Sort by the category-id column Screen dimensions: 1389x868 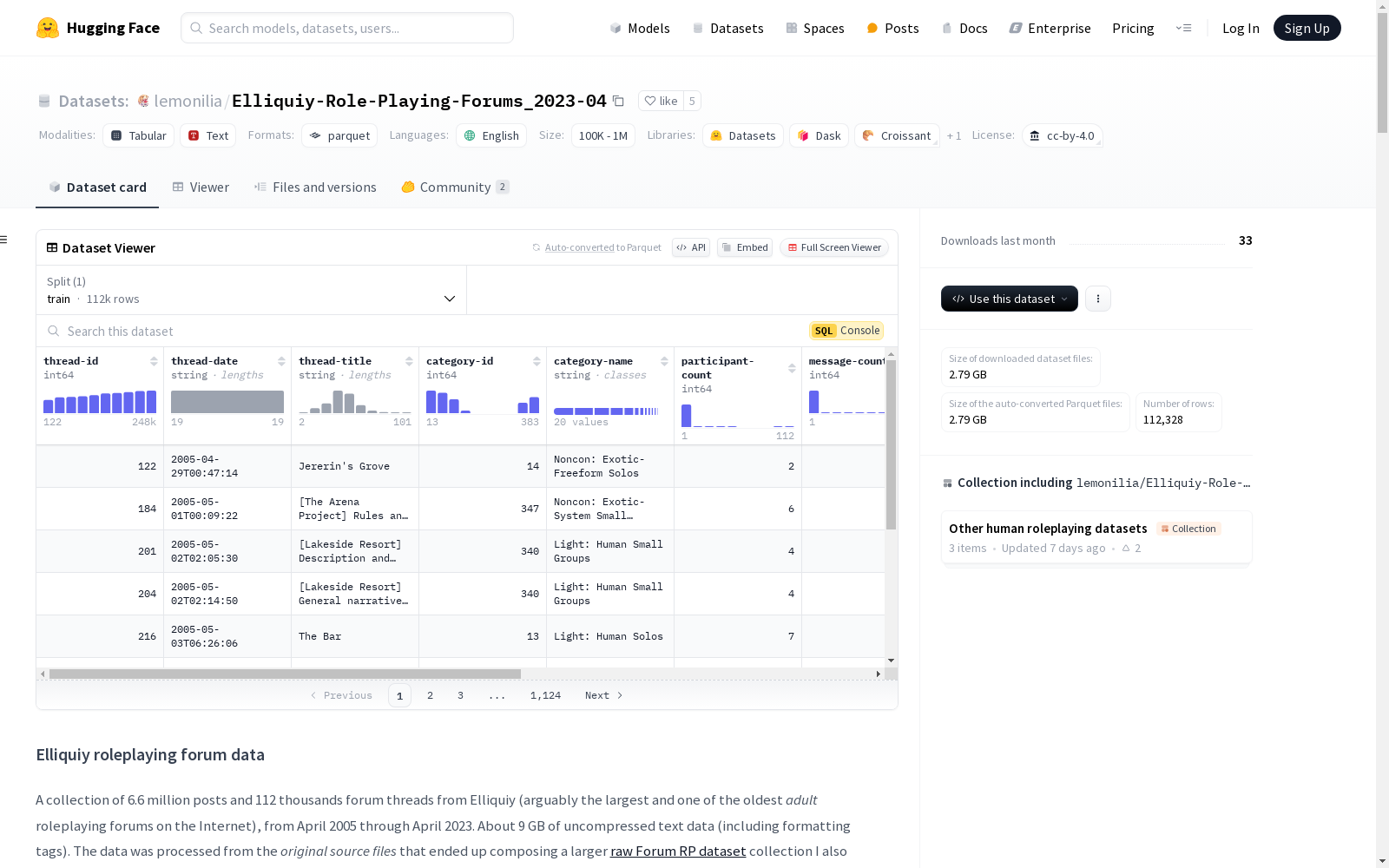537,361
